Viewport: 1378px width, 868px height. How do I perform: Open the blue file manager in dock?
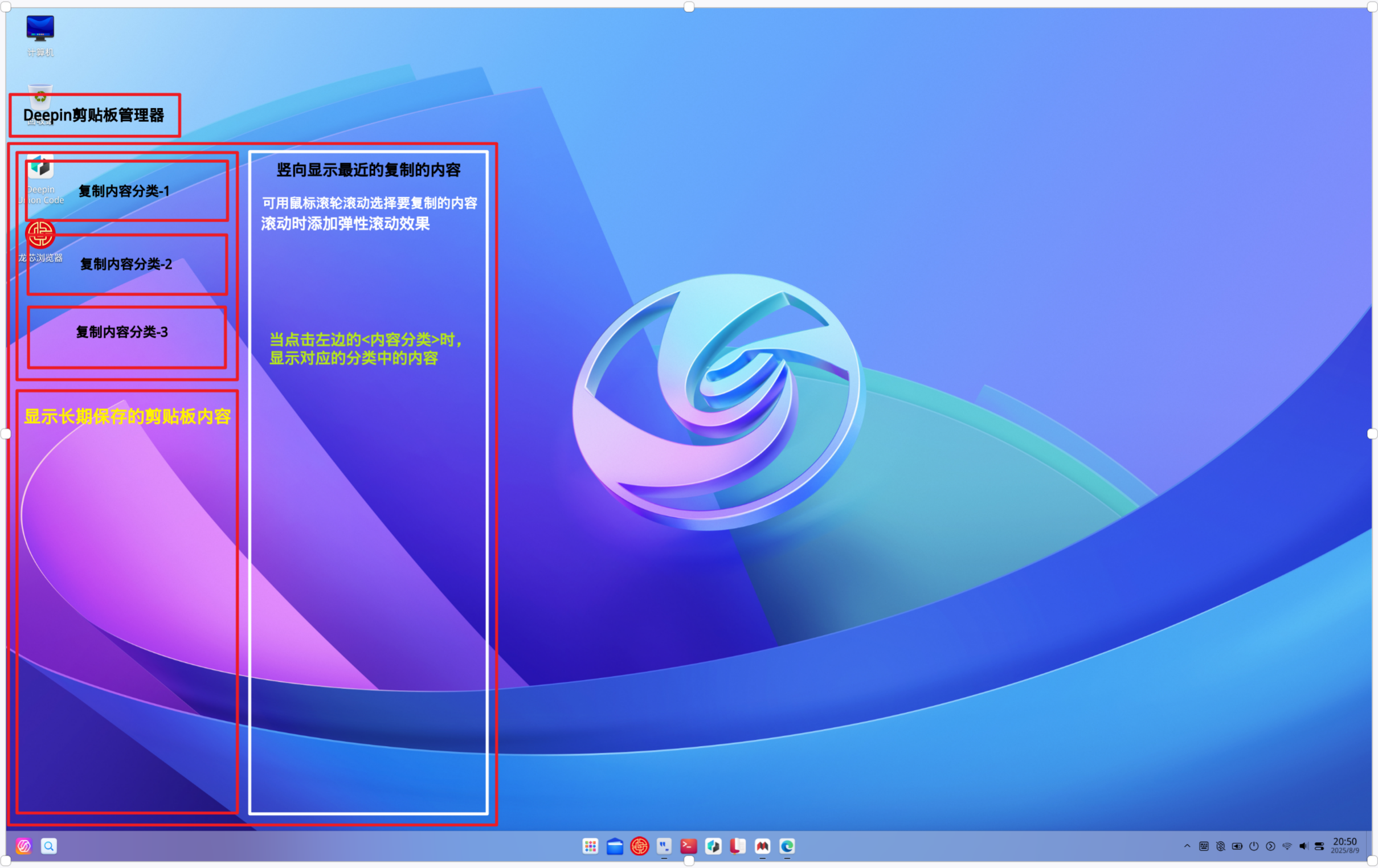[x=615, y=846]
